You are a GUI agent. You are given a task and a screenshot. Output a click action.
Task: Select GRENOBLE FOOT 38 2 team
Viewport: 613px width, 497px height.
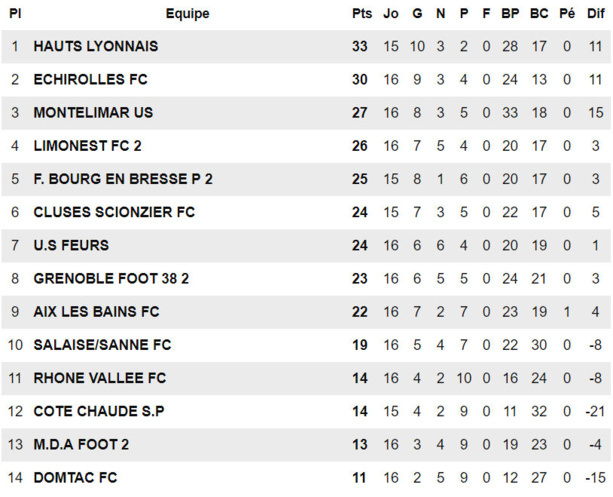coord(111,278)
